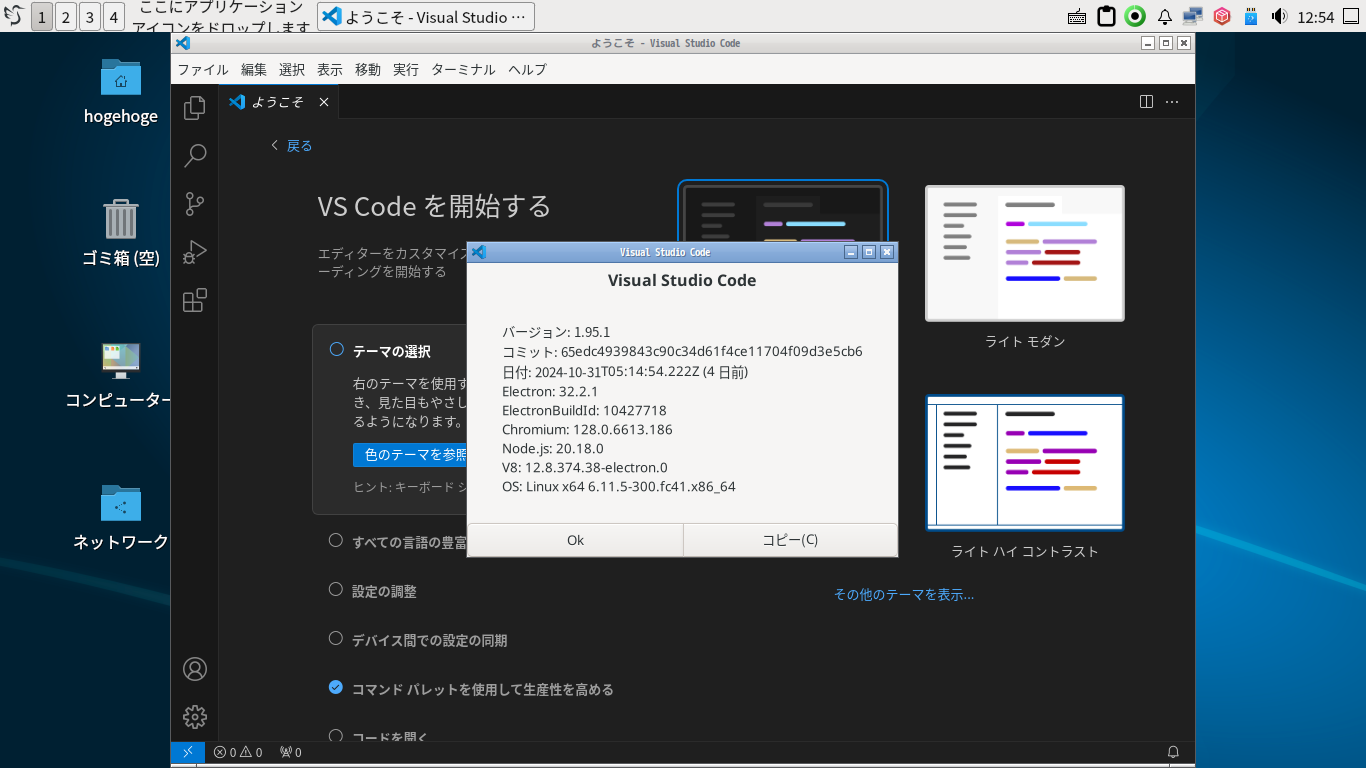Choose the ライト ハイ コントラスト theme preview
Image resolution: width=1366 pixels, height=768 pixels.
coord(1025,462)
